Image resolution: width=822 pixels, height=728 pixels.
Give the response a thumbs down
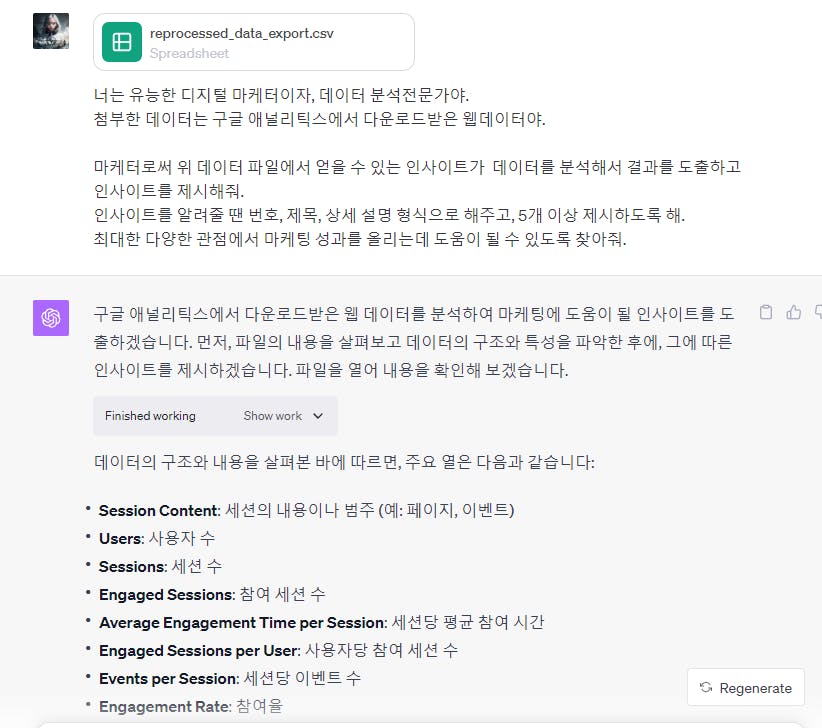[818, 312]
